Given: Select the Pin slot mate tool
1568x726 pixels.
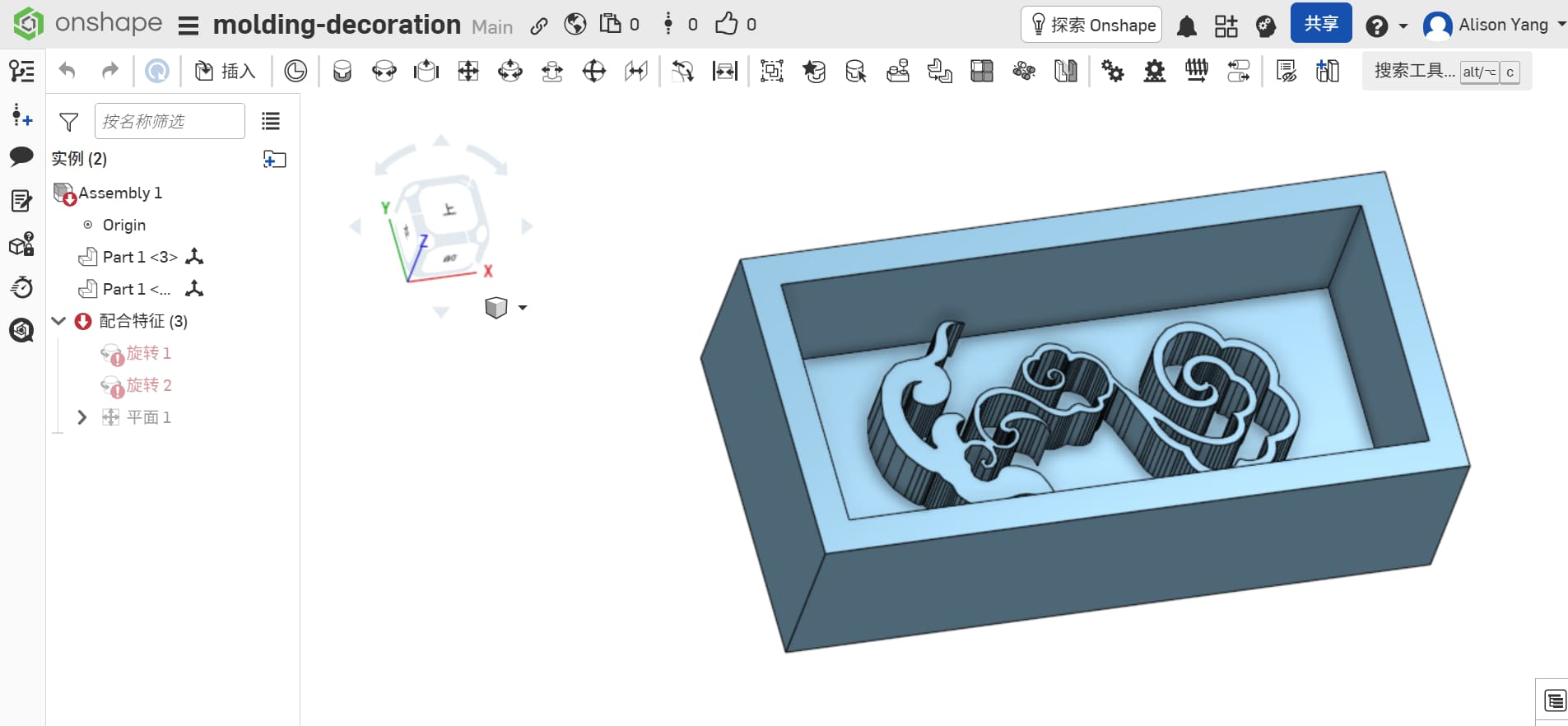Looking at the screenshot, I should 552,72.
